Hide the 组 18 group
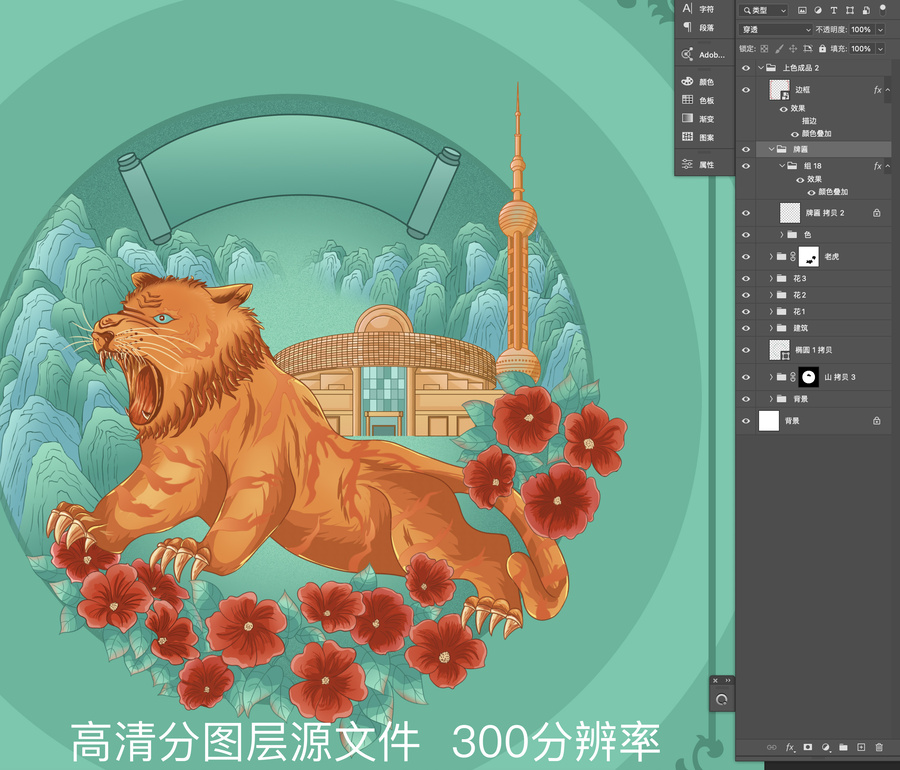900x770 pixels. (x=746, y=166)
